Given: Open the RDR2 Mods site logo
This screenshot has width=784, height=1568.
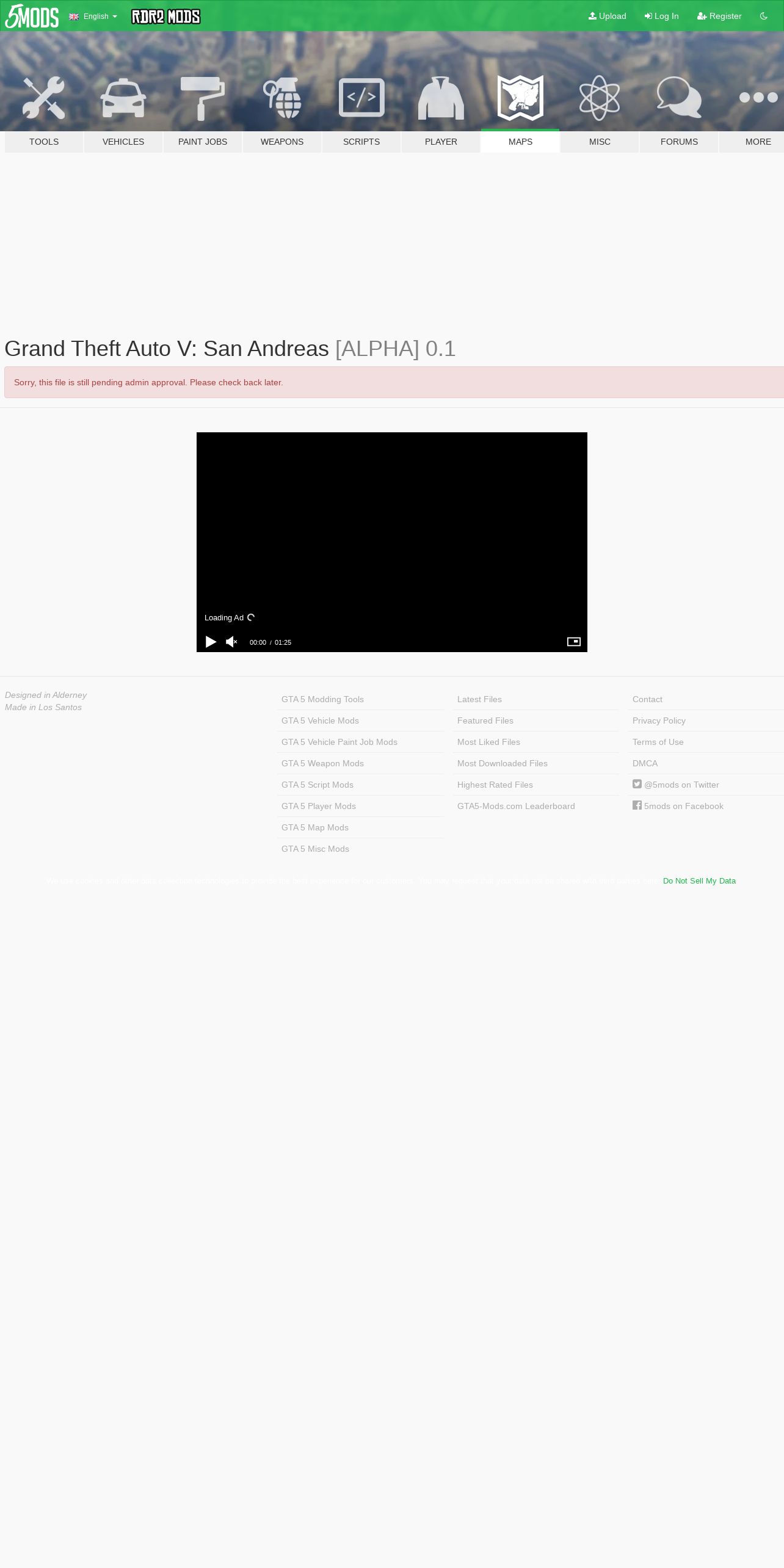Looking at the screenshot, I should pyautogui.click(x=166, y=16).
